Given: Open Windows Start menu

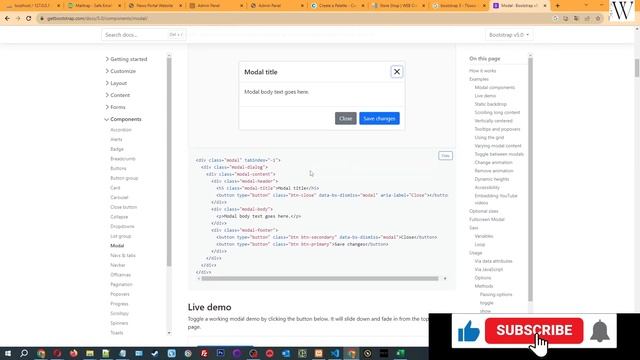Looking at the screenshot, I should [x=8, y=353].
